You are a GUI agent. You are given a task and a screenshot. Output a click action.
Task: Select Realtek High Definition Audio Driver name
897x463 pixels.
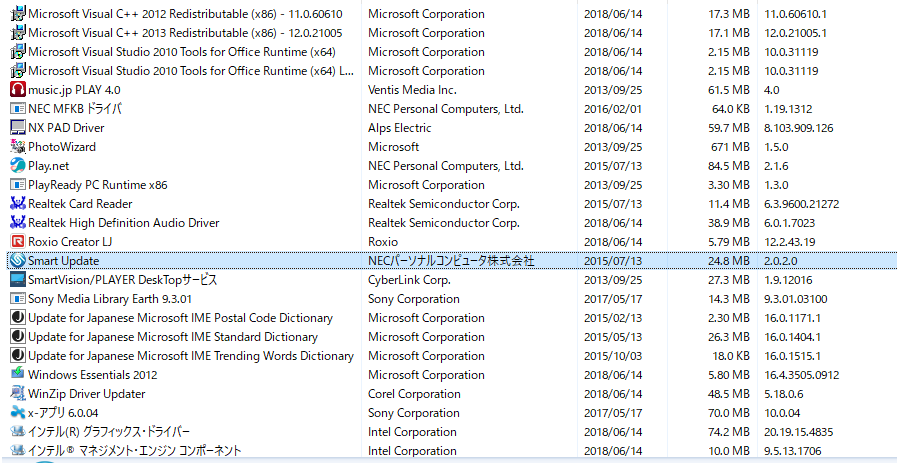[124, 223]
